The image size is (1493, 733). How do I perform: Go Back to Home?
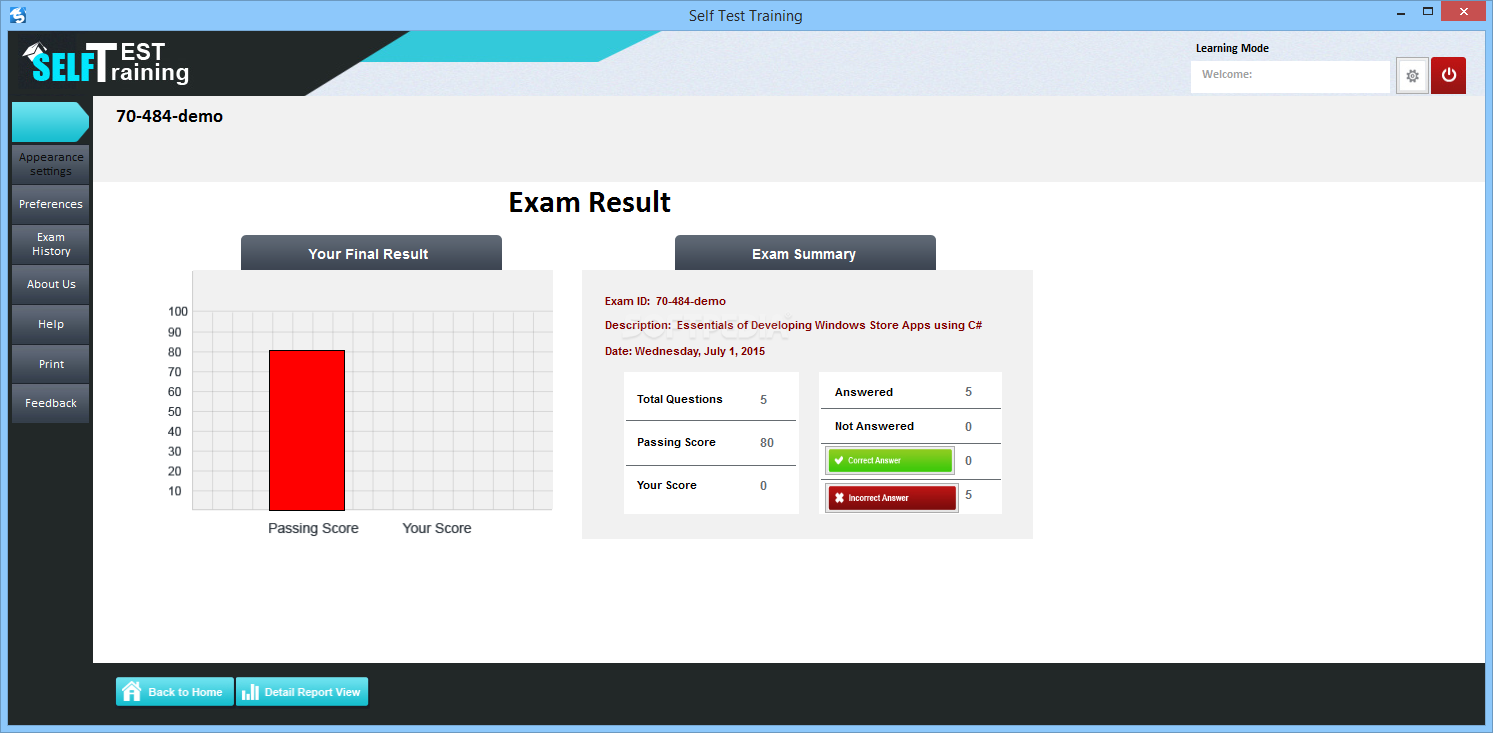tap(175, 692)
